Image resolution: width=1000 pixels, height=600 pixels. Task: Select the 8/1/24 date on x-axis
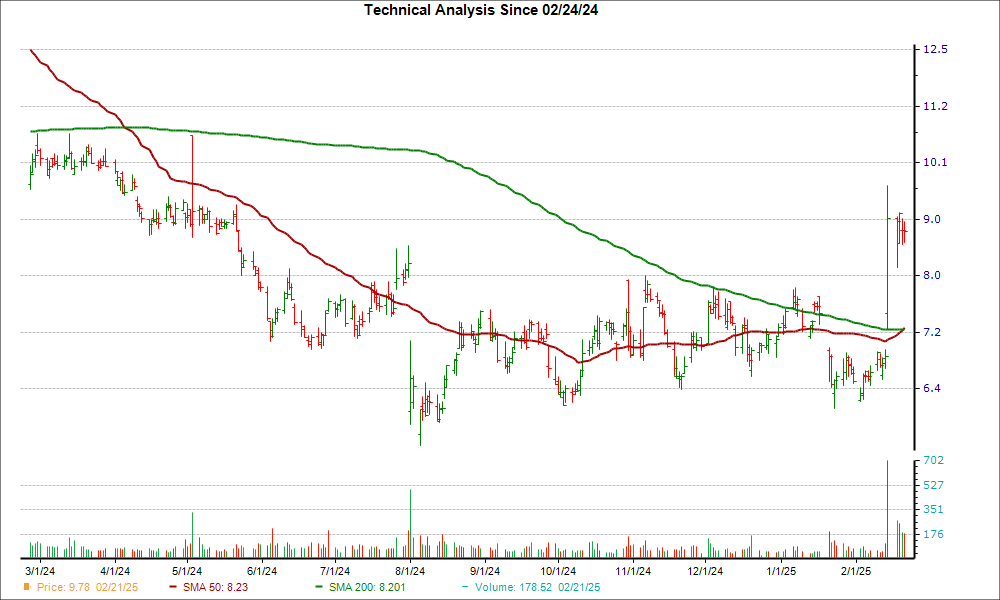click(x=409, y=571)
